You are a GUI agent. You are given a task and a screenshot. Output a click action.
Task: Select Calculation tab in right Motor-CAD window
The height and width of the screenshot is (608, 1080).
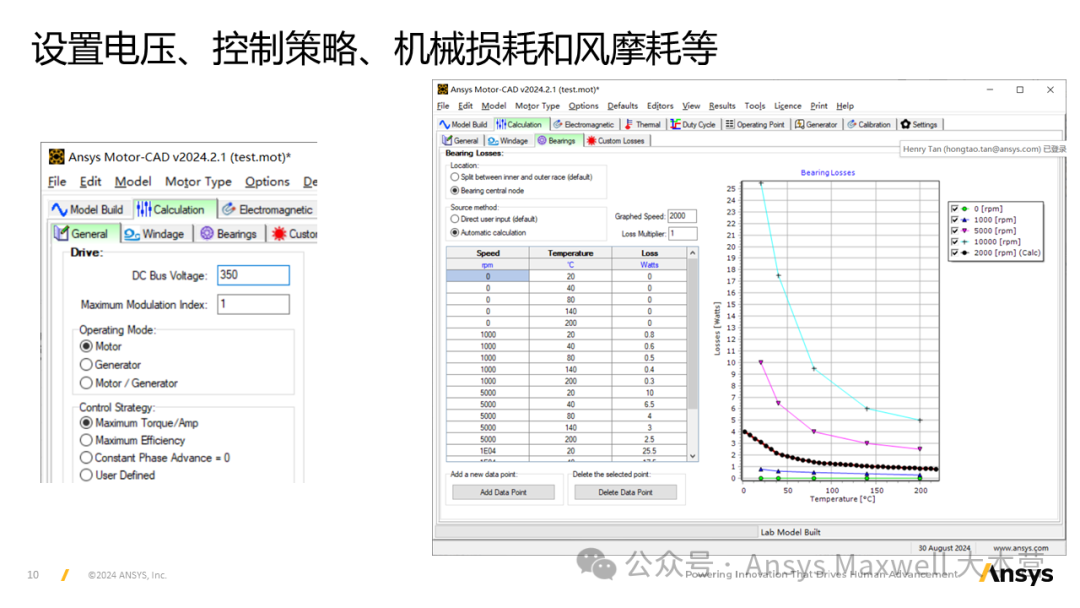520,125
